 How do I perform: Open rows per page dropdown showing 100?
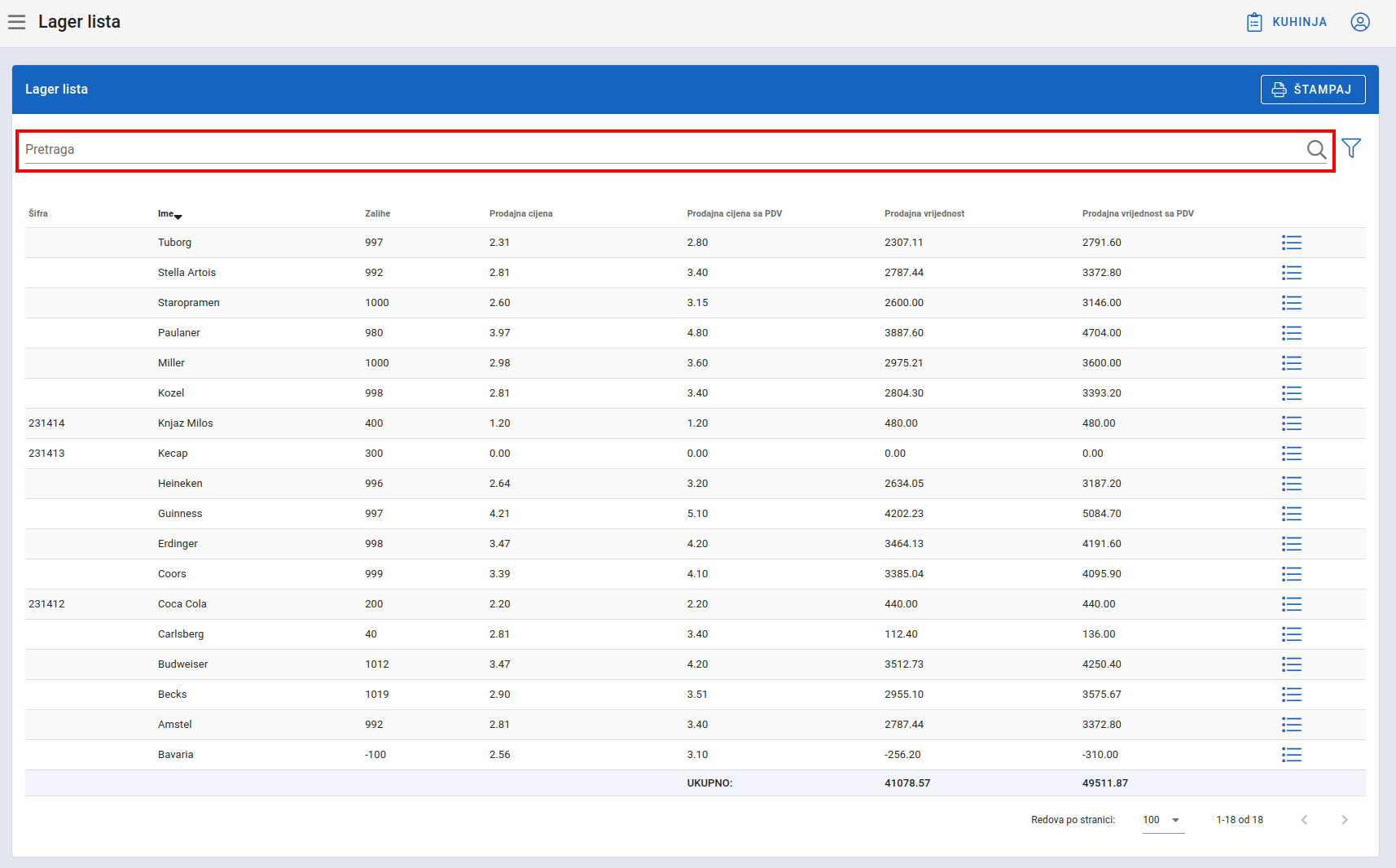coord(1163,820)
